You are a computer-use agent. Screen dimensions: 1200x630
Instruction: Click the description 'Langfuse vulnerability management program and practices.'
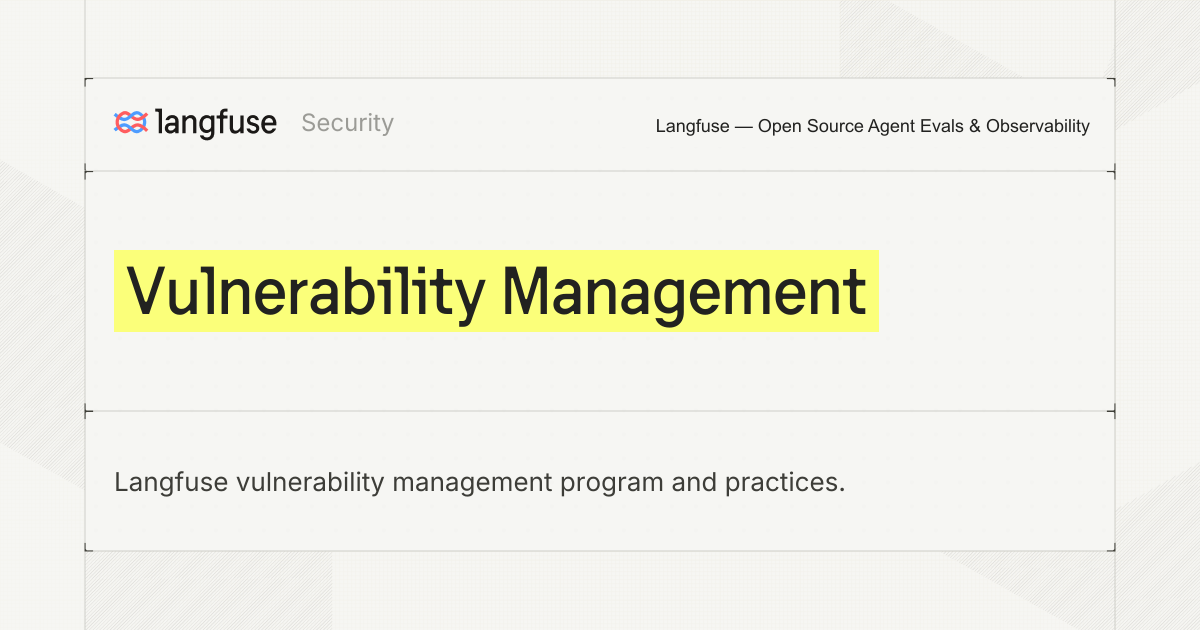(x=480, y=482)
